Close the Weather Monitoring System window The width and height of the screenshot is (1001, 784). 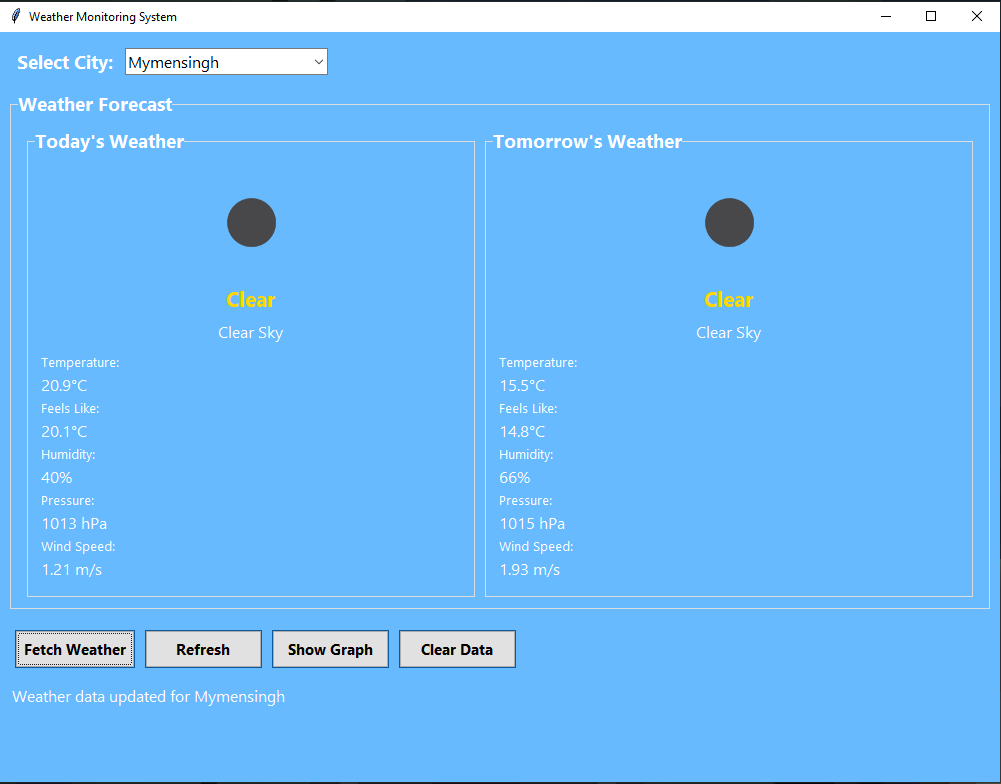977,16
